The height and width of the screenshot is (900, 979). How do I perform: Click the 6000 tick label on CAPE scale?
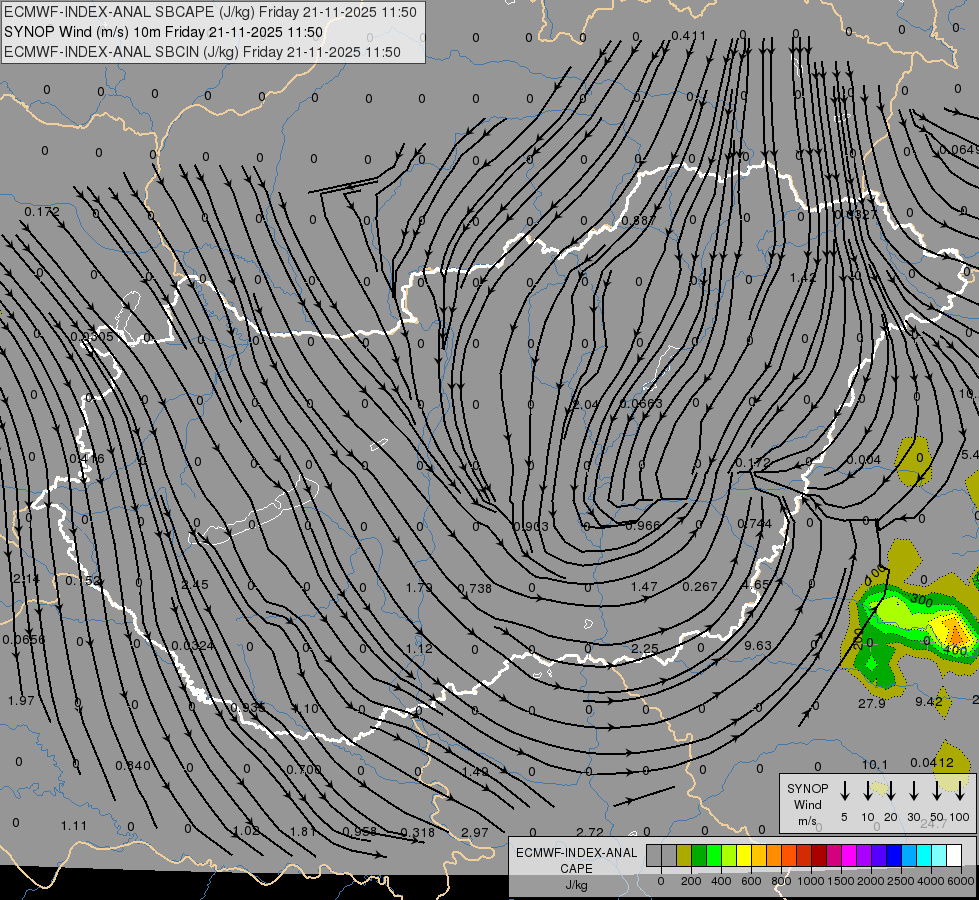coord(962,881)
